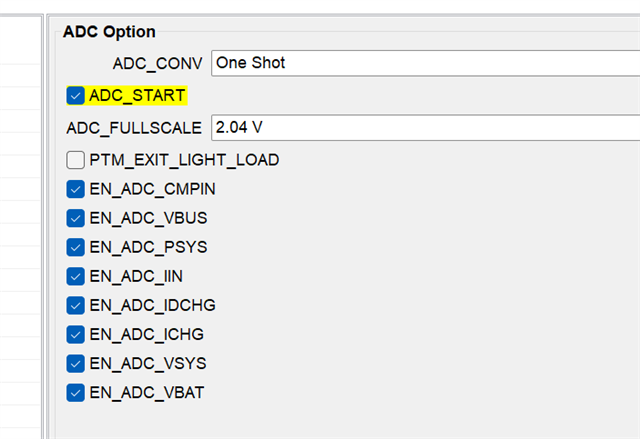Disable the EN_ADC_IDCHG checkbox
This screenshot has width=640, height=439.
75,304
